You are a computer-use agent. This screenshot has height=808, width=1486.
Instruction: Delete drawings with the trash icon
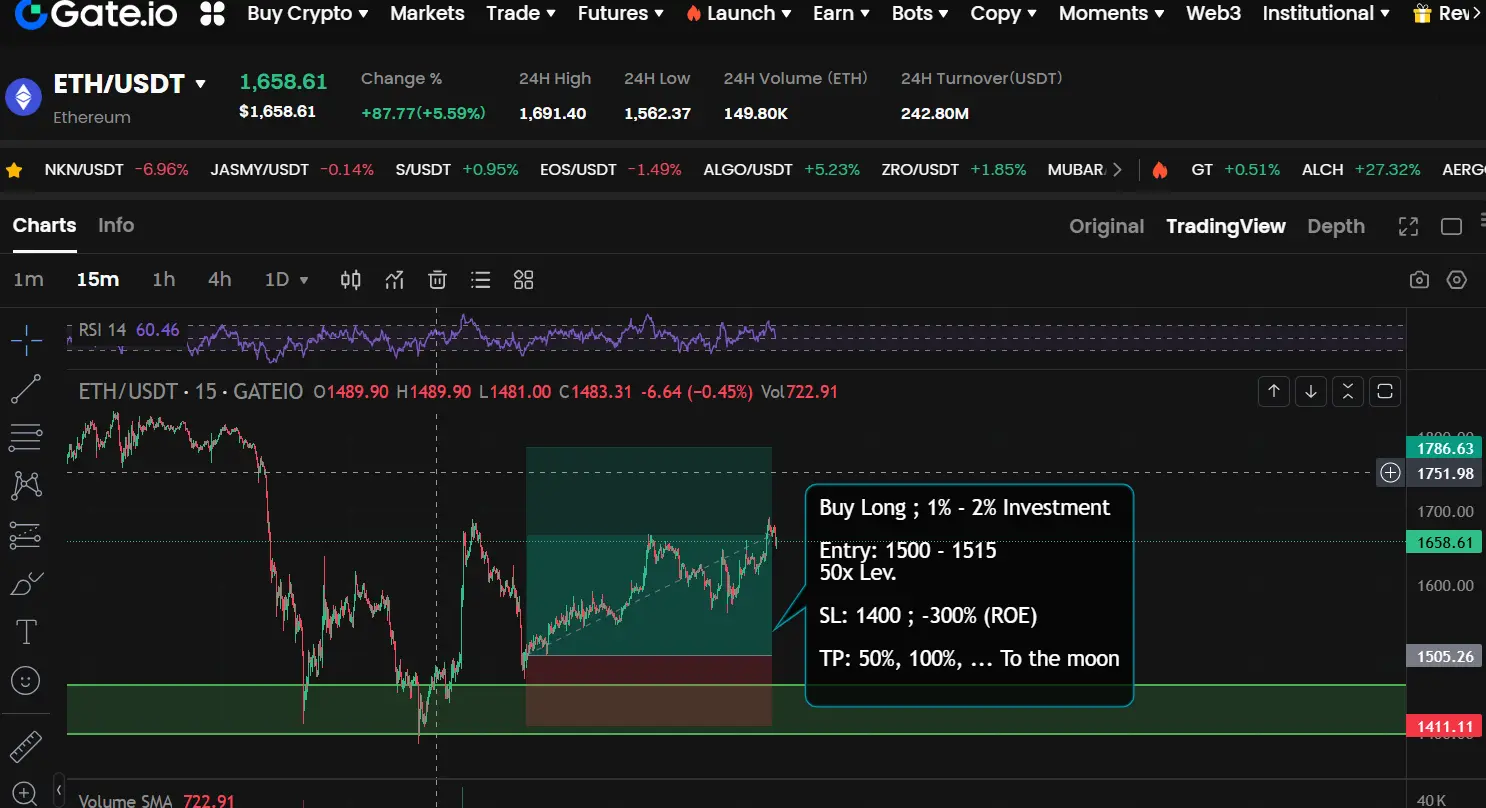(x=437, y=280)
